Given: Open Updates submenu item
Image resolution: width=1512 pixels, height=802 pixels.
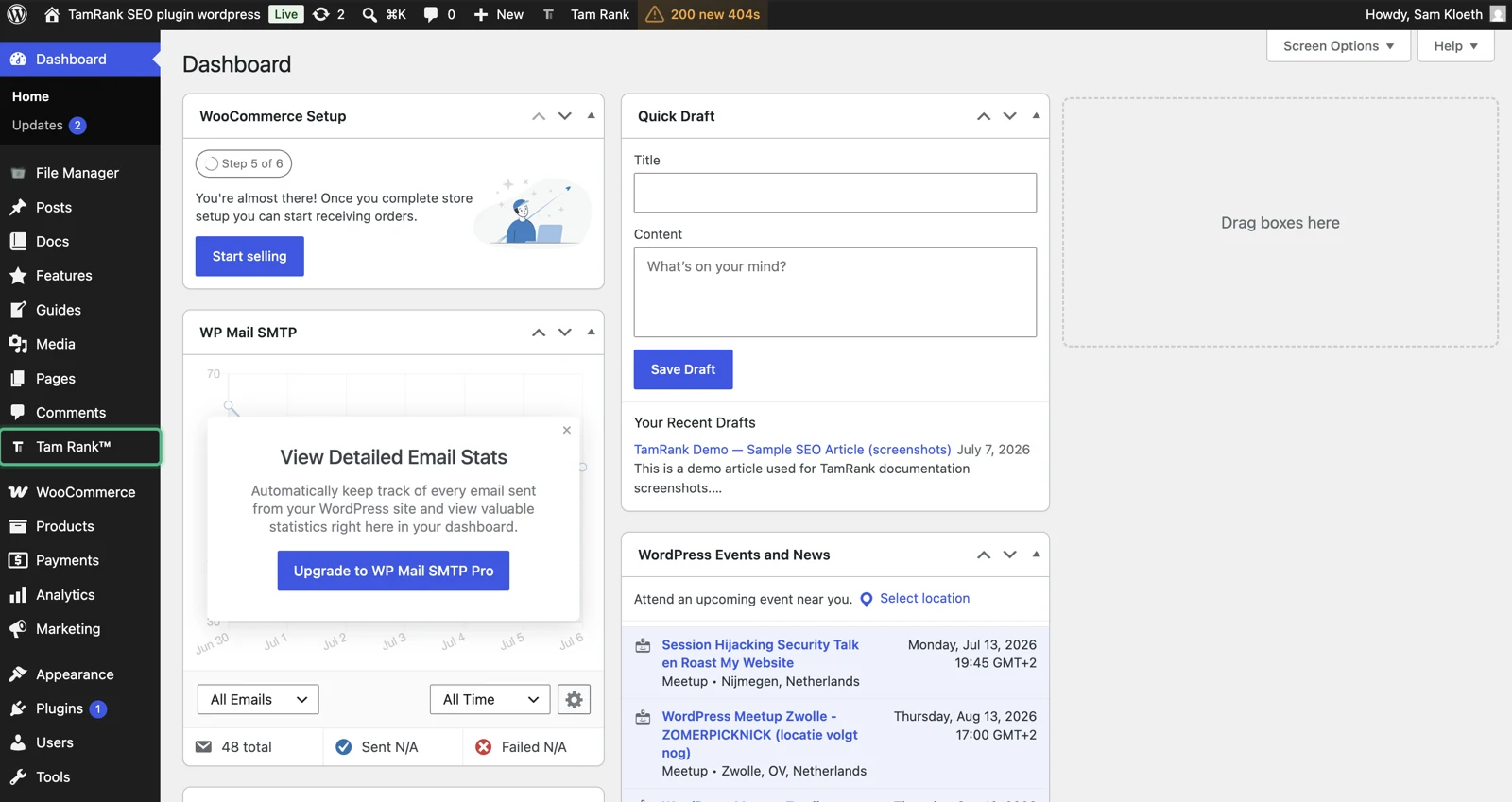Looking at the screenshot, I should pyautogui.click(x=48, y=125).
